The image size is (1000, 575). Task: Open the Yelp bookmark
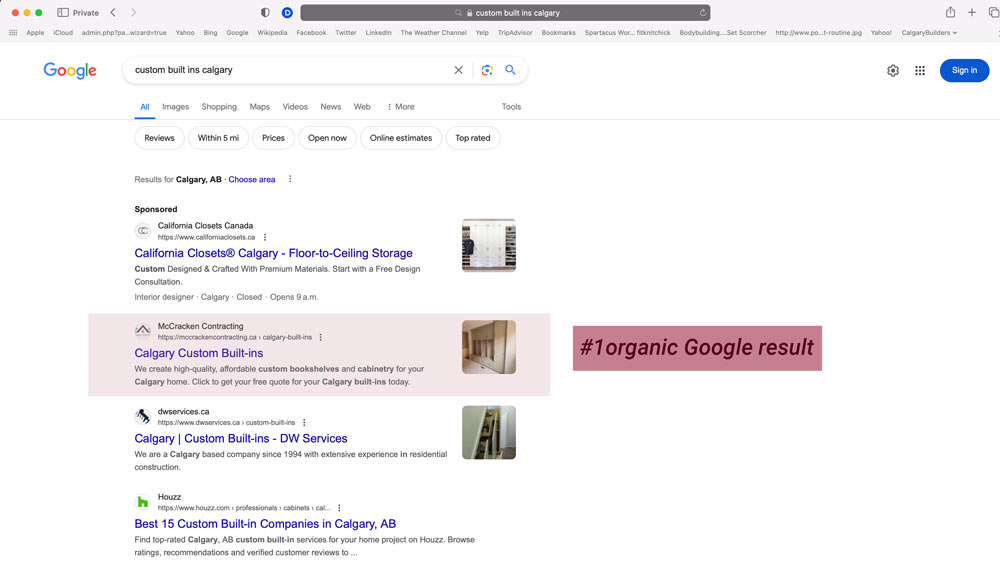482,33
